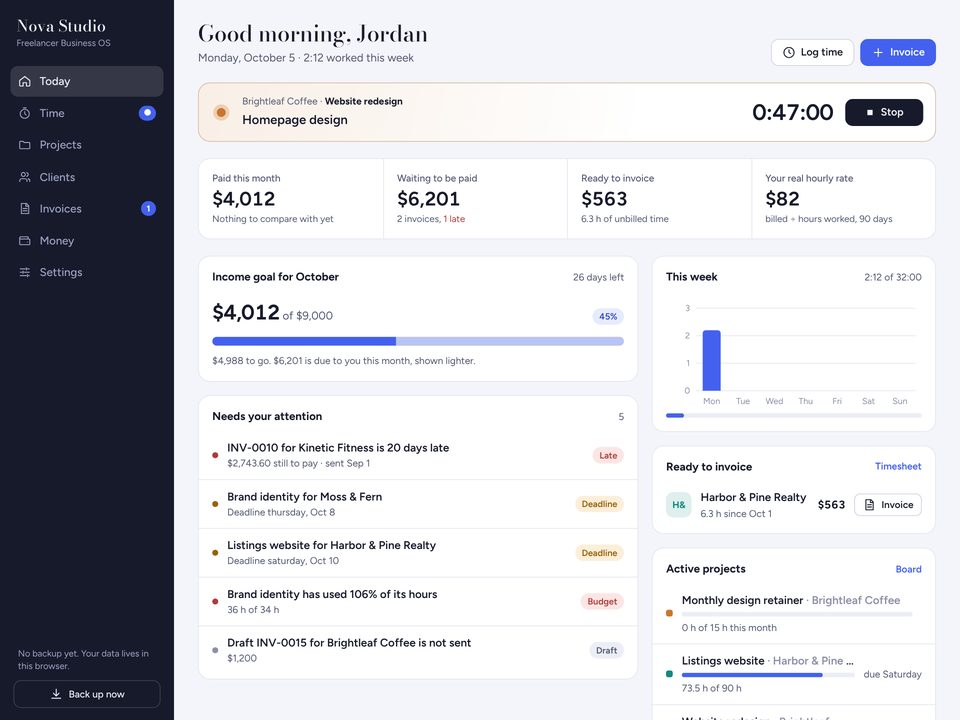Image resolution: width=960 pixels, height=720 pixels.
Task: Click the Deadline tag on Moss & Fern row
Action: click(x=599, y=504)
